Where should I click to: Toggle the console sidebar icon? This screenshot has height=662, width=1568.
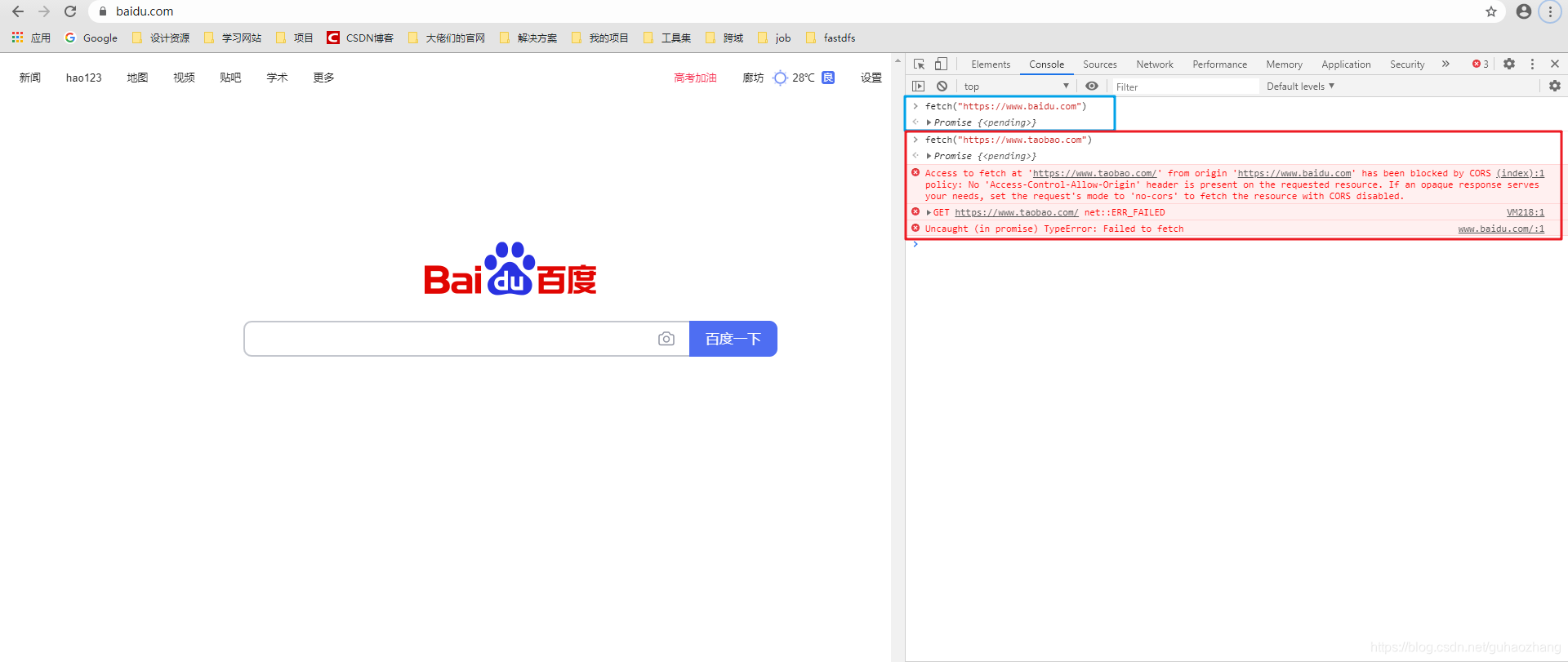tap(919, 86)
